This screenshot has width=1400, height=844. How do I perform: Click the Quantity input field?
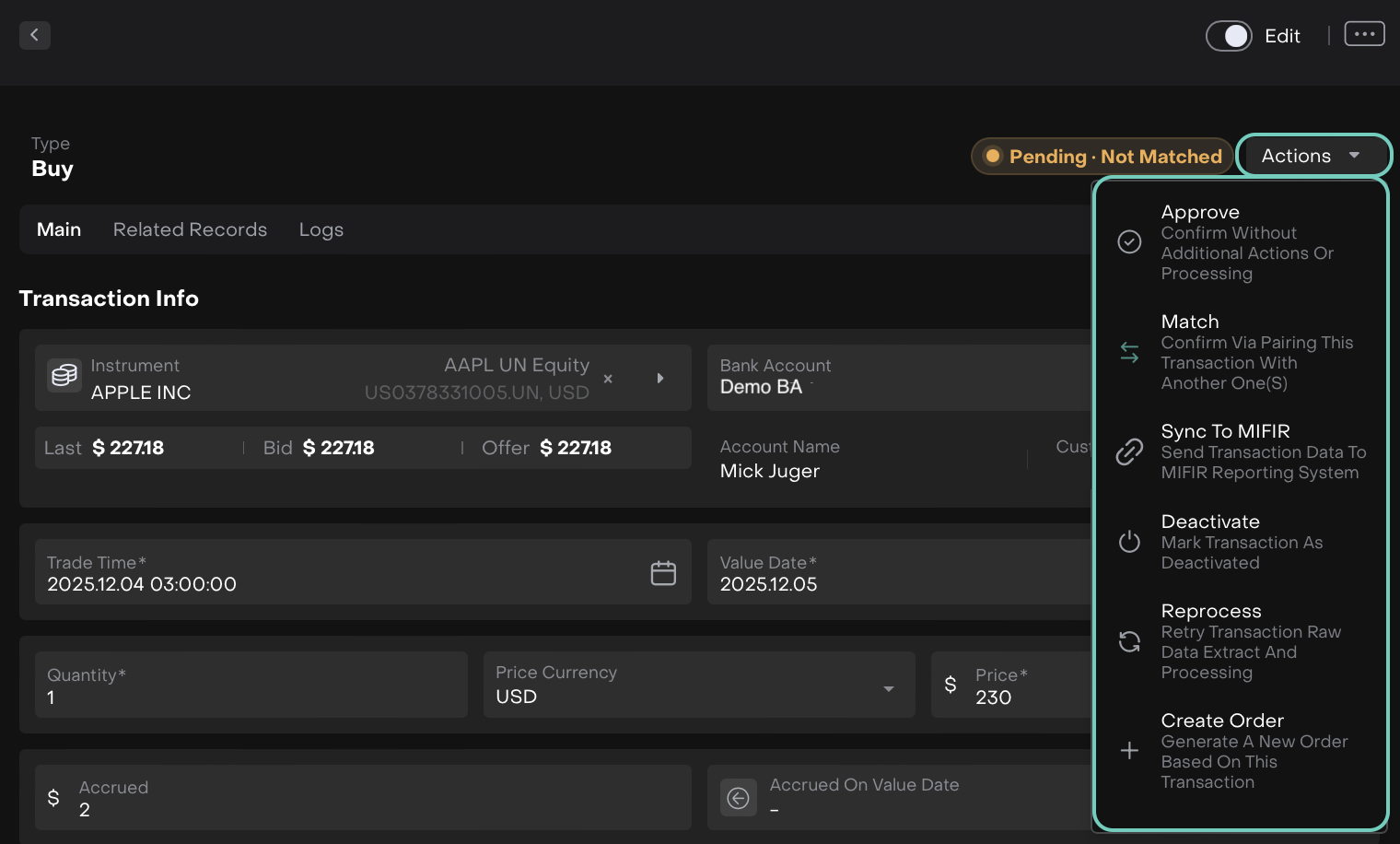click(x=251, y=686)
